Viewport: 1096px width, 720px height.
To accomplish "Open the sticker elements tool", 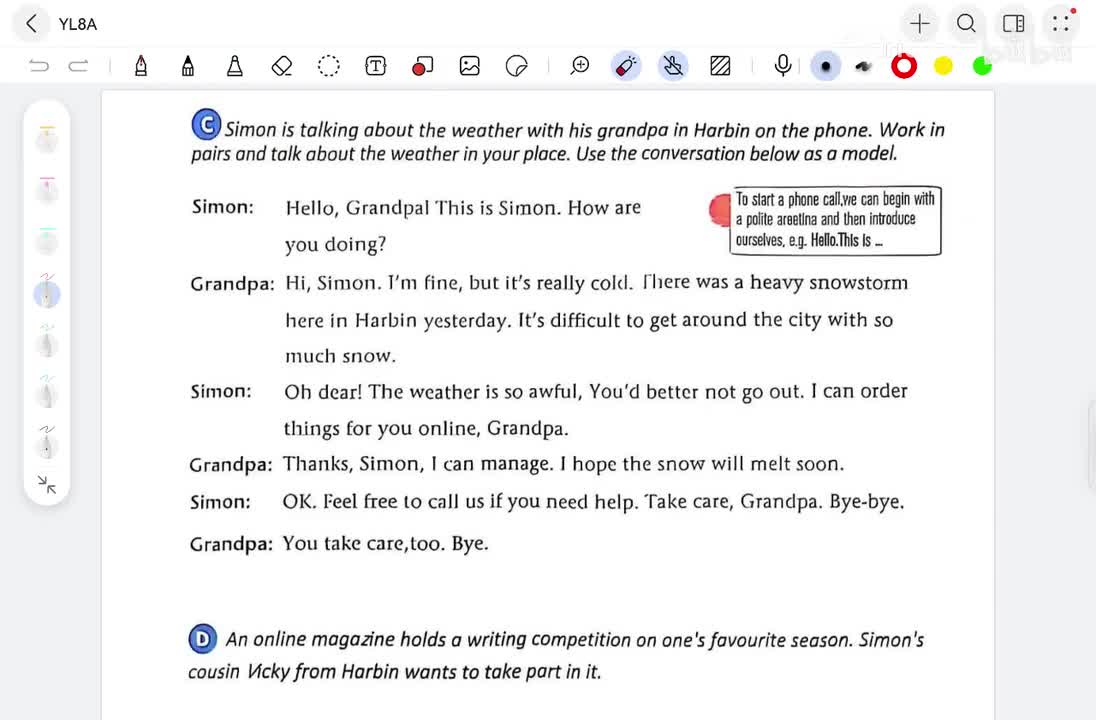I will tap(517, 66).
